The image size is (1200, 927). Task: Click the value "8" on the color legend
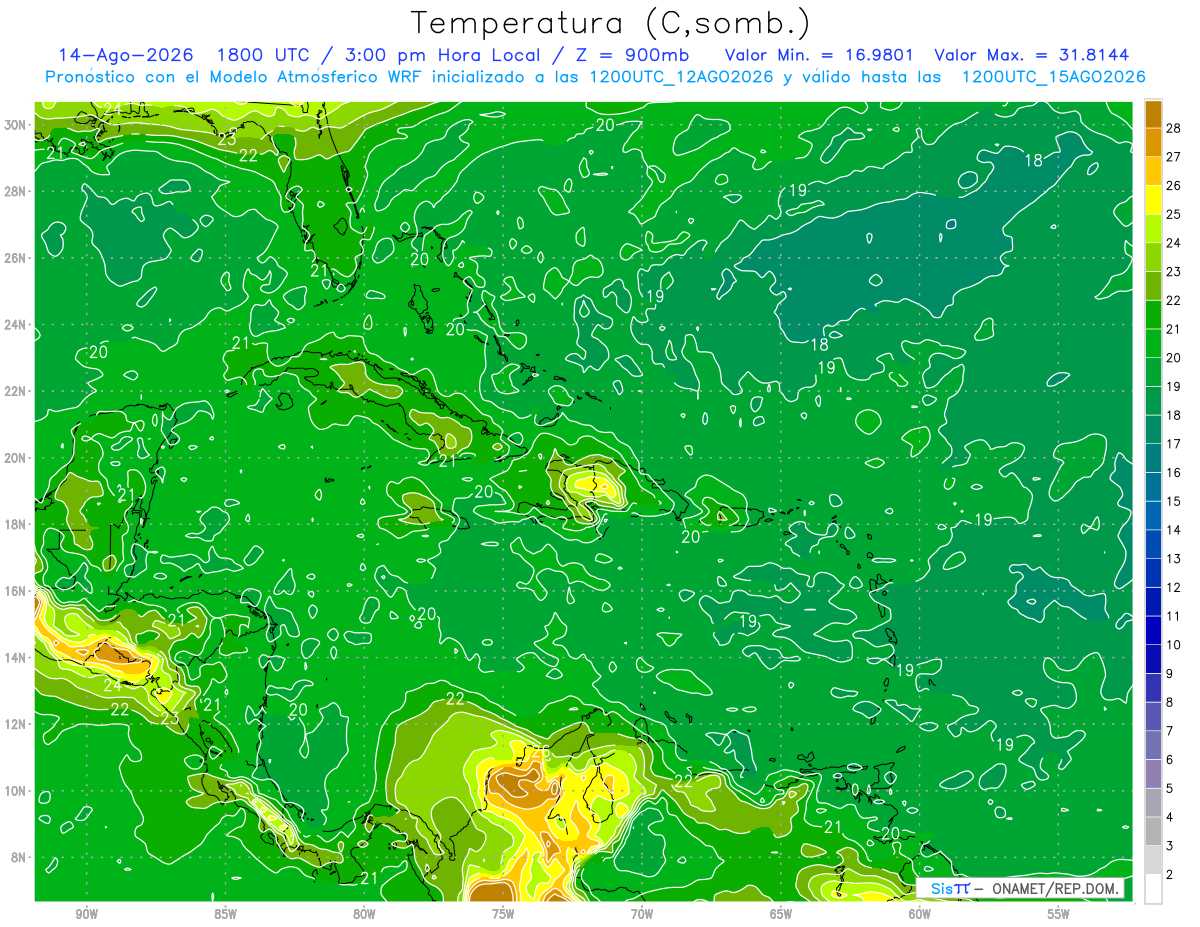point(1169,702)
